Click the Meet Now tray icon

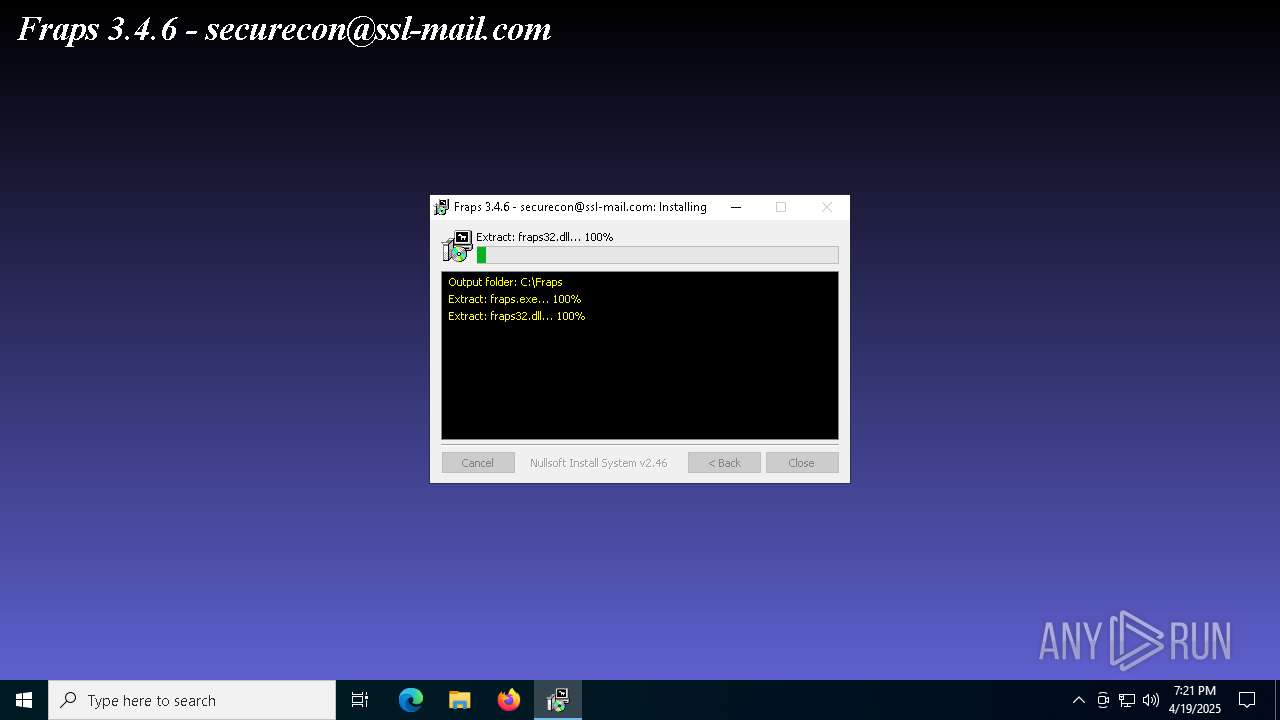click(1103, 700)
